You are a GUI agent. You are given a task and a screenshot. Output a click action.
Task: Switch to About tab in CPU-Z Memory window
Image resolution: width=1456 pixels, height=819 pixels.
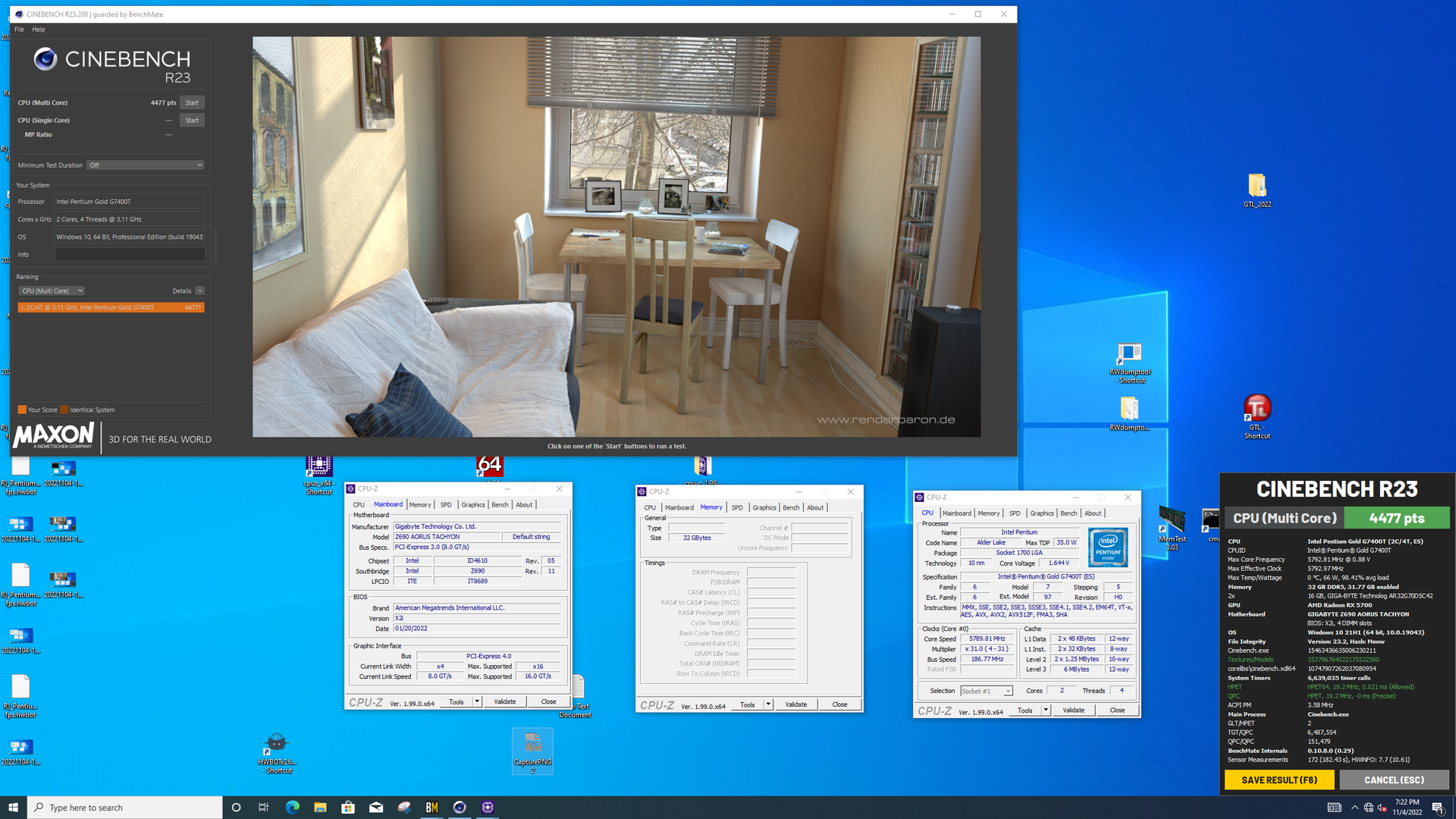coord(815,508)
